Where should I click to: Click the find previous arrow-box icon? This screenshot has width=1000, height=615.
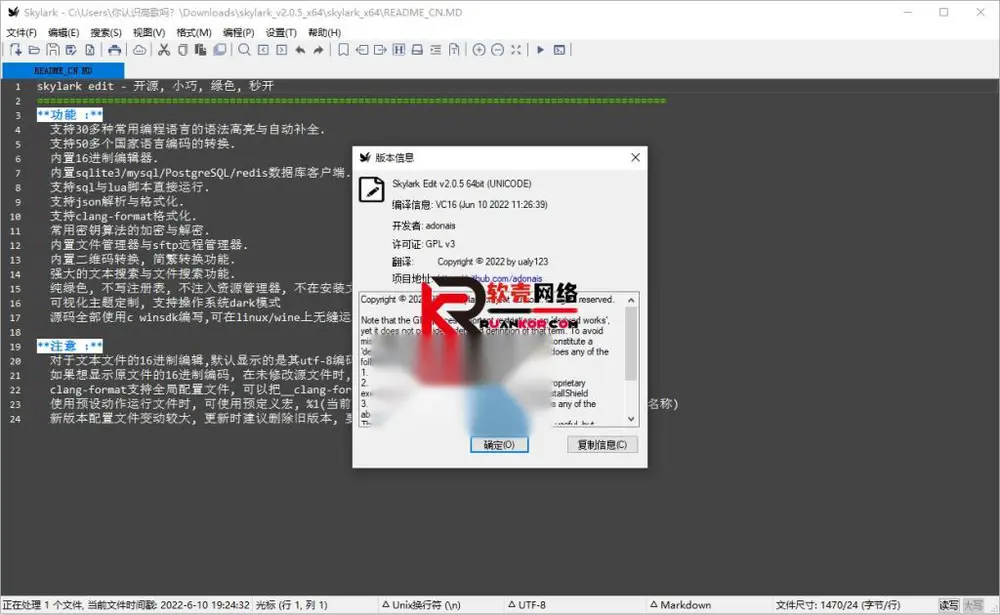point(263,50)
